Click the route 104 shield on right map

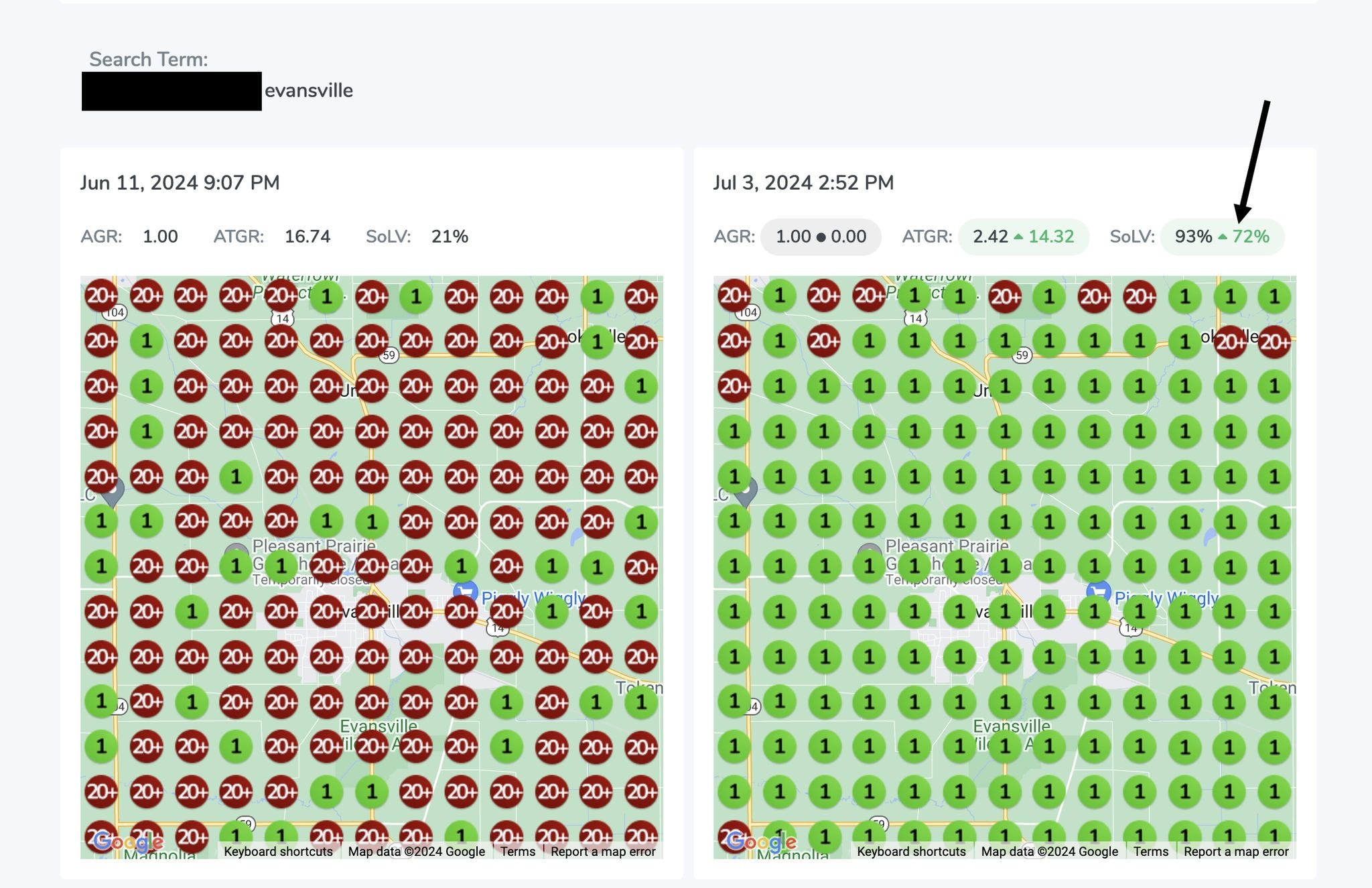[x=748, y=312]
